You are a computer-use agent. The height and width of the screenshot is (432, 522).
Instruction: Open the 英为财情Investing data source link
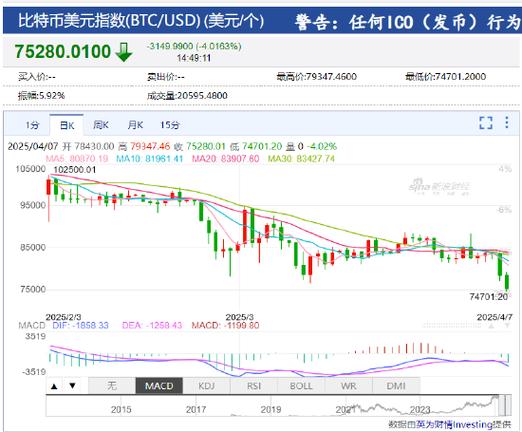455,425
